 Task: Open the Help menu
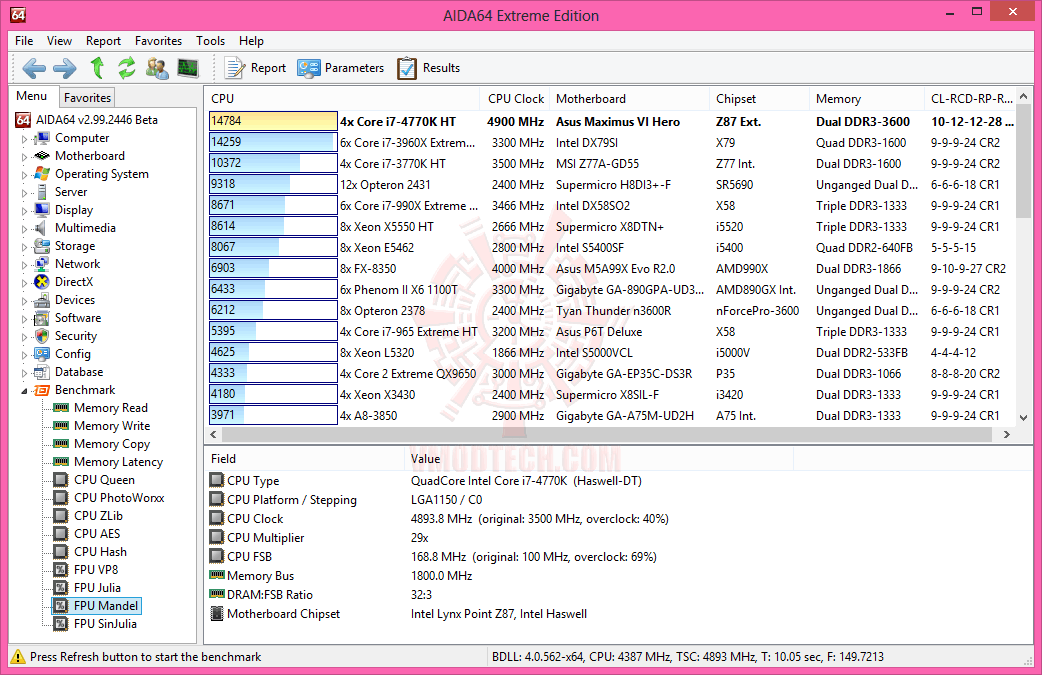[x=251, y=41]
